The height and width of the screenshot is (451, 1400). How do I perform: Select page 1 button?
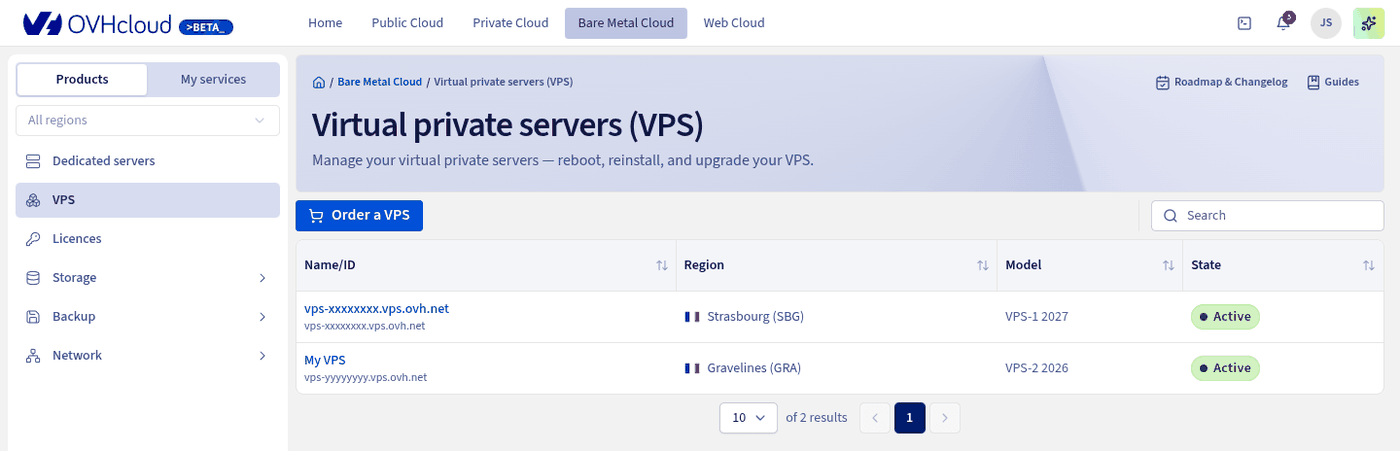point(910,418)
